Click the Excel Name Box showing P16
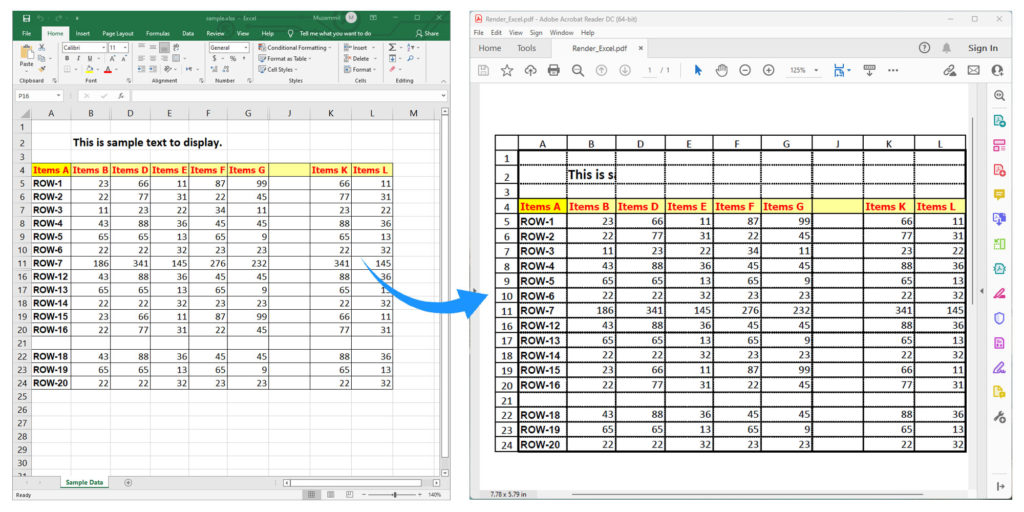This screenshot has height=512, width=1024. tap(40, 96)
